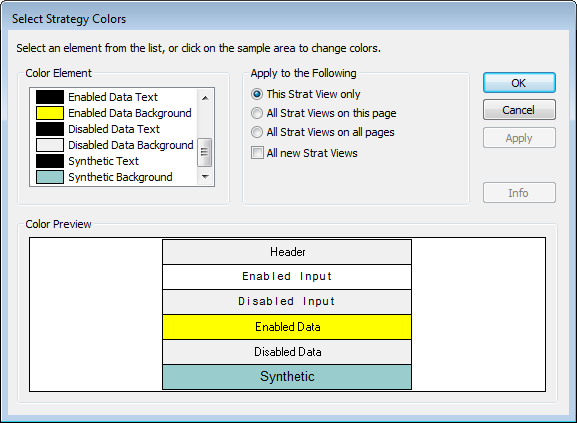Select the Enabled Data Text black swatch
The width and height of the screenshot is (577, 423).
click(50, 97)
